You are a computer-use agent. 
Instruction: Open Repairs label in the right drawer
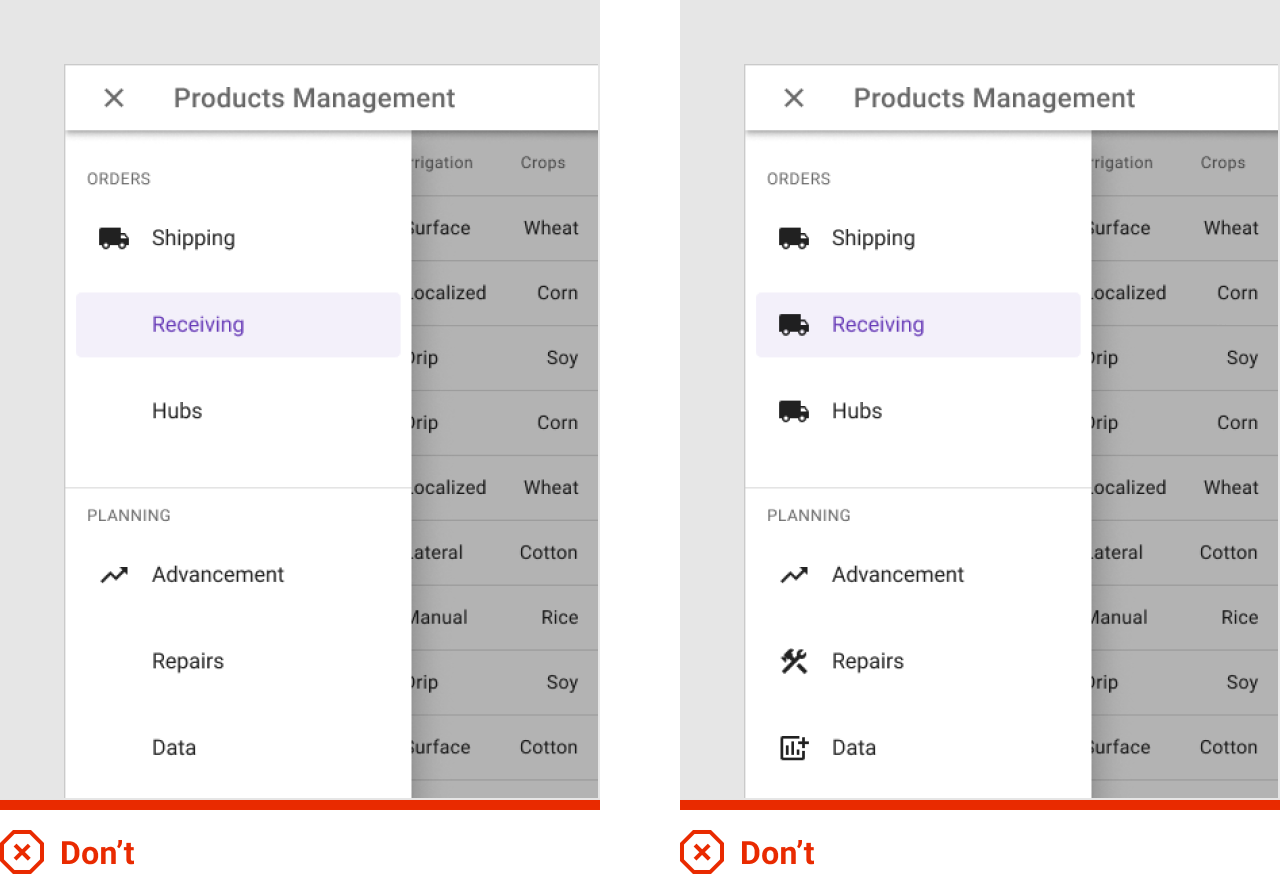[x=868, y=661]
